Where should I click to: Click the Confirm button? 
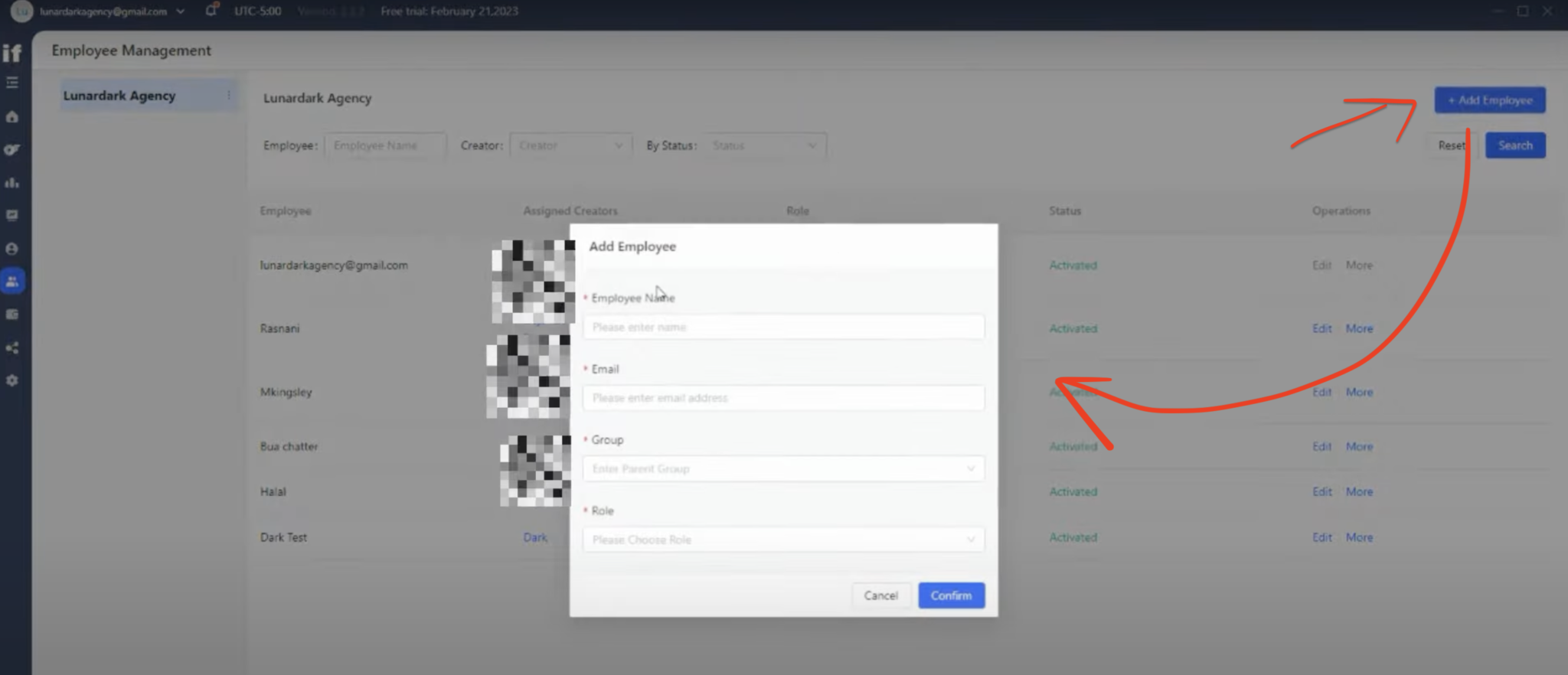coord(951,595)
